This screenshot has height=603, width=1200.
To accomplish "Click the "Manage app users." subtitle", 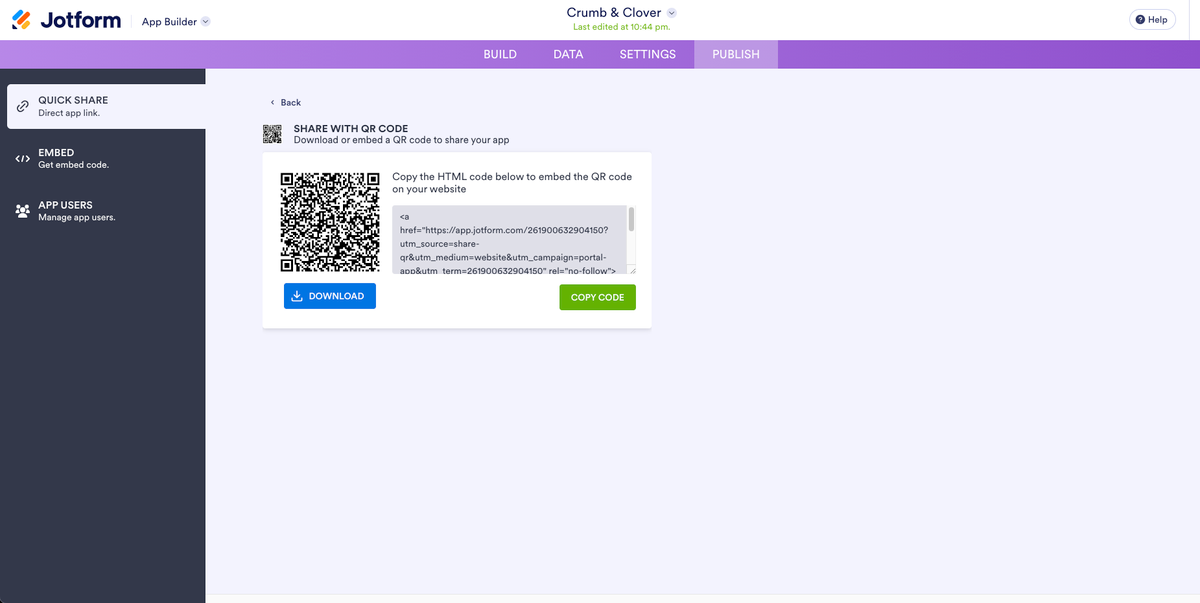I will coord(77,217).
